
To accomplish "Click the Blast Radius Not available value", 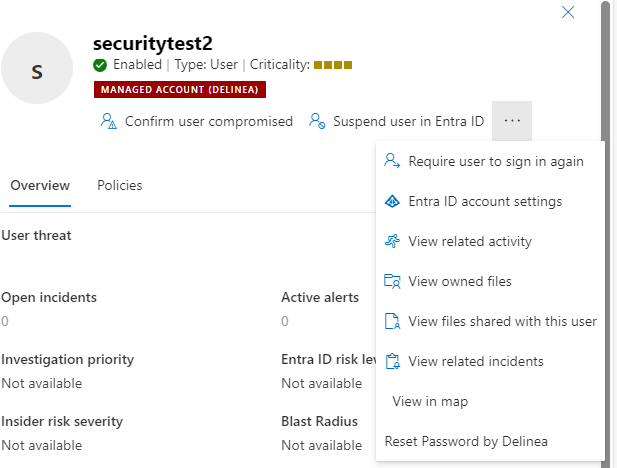I will 321,445.
